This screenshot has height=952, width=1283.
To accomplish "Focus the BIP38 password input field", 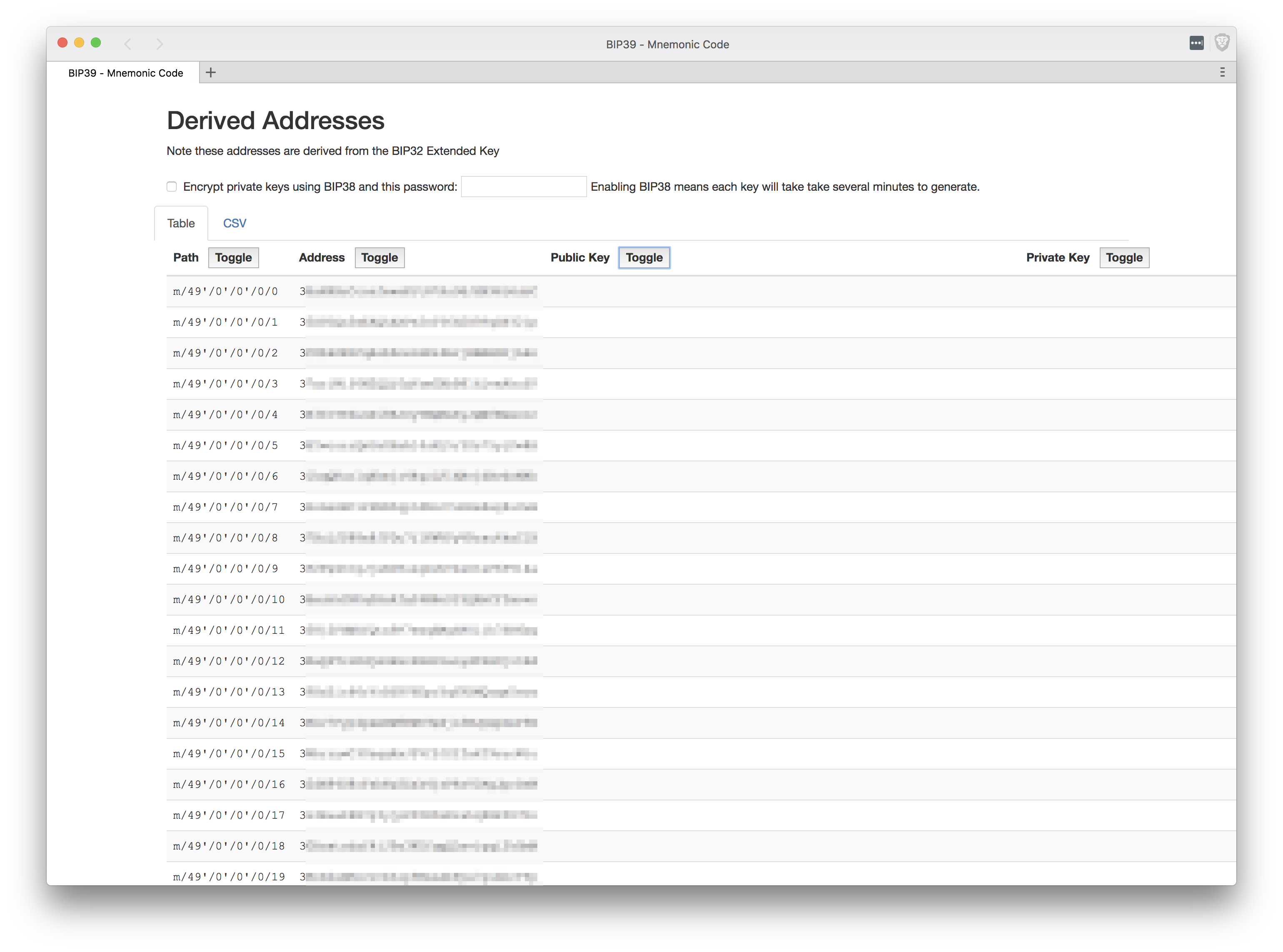I will click(523, 187).
